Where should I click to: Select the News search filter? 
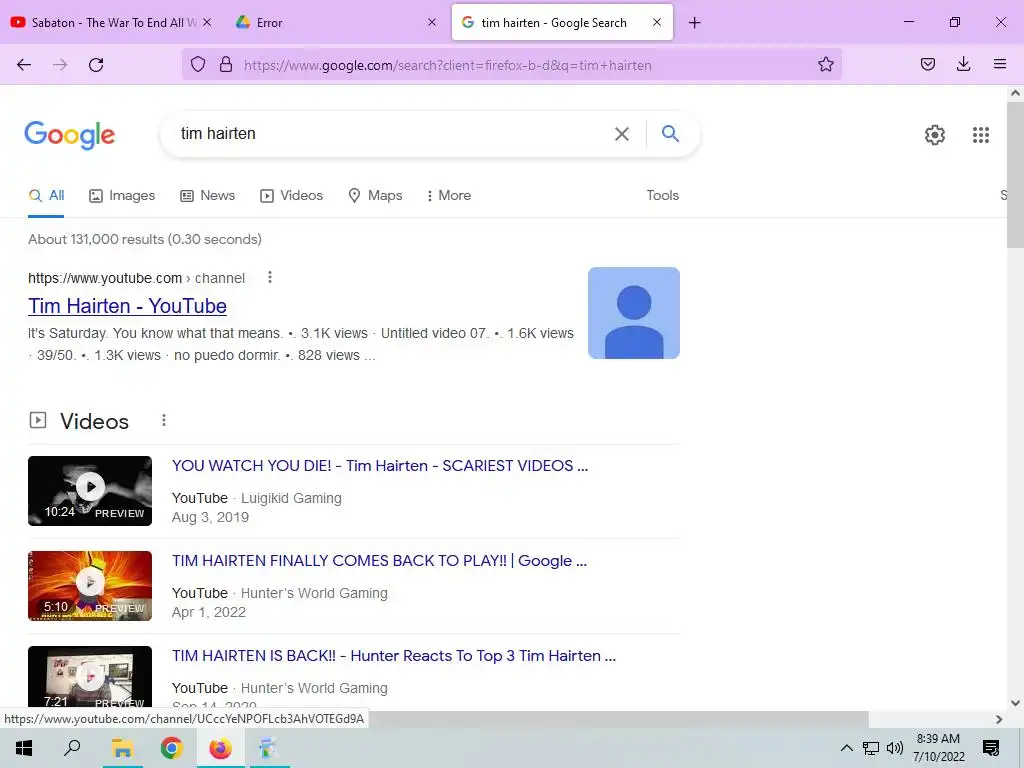tap(207, 195)
